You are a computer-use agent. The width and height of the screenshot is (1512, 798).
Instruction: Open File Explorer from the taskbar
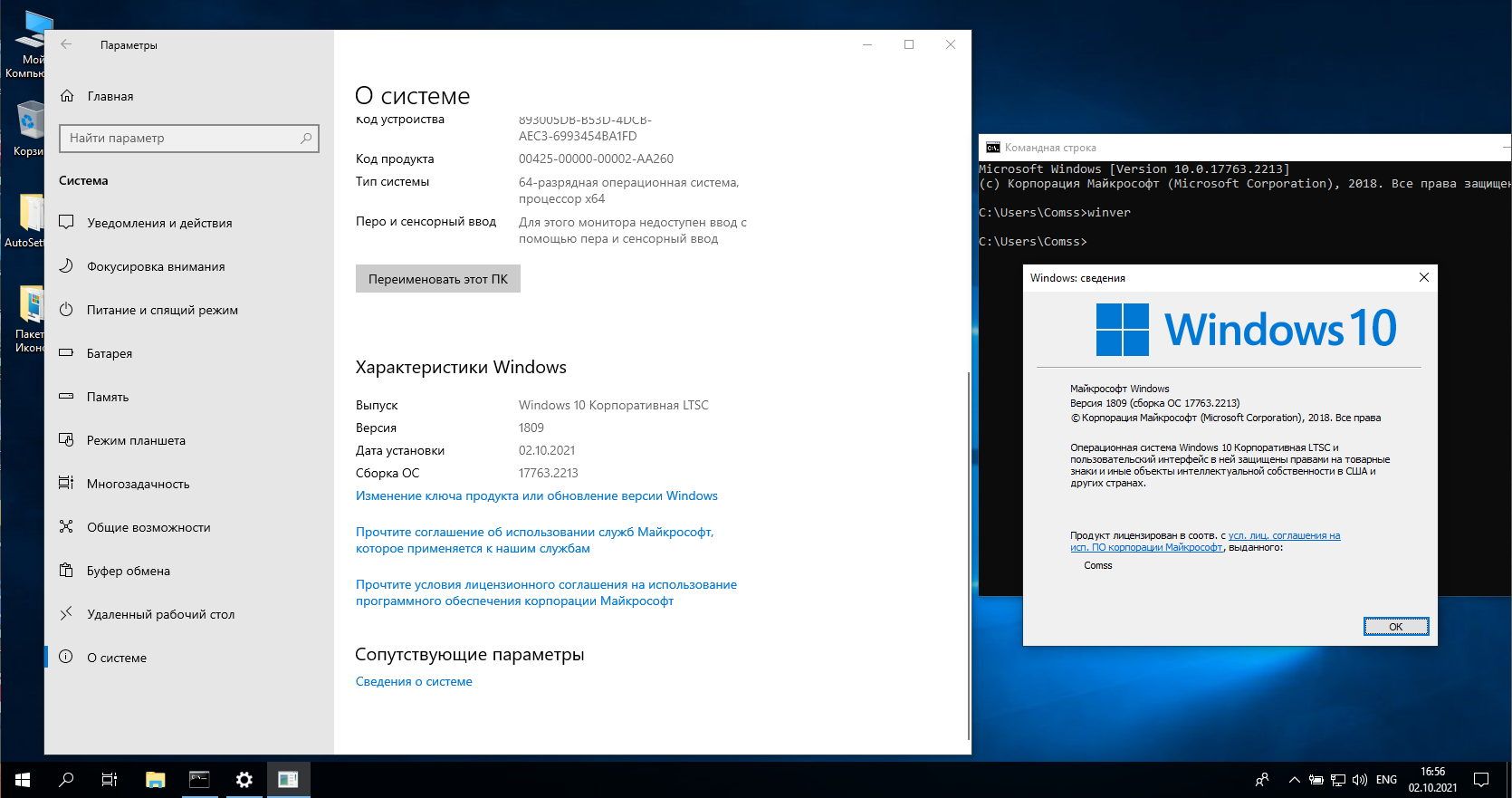point(156,779)
